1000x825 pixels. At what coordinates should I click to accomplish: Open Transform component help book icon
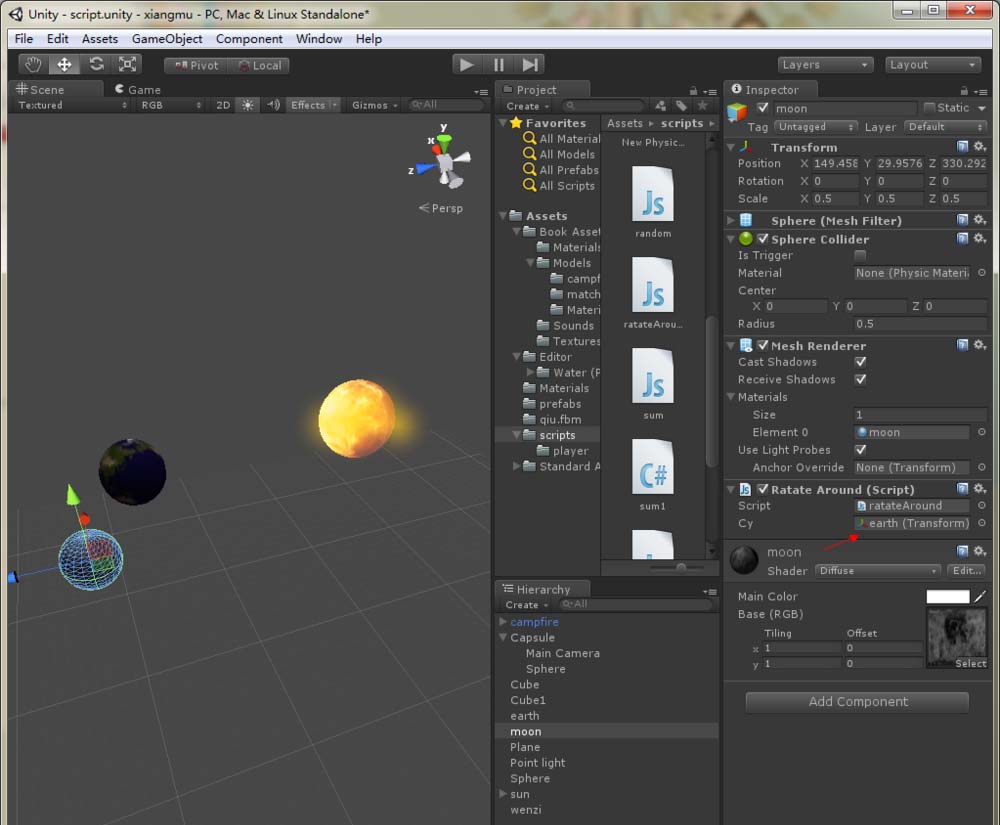(x=962, y=147)
